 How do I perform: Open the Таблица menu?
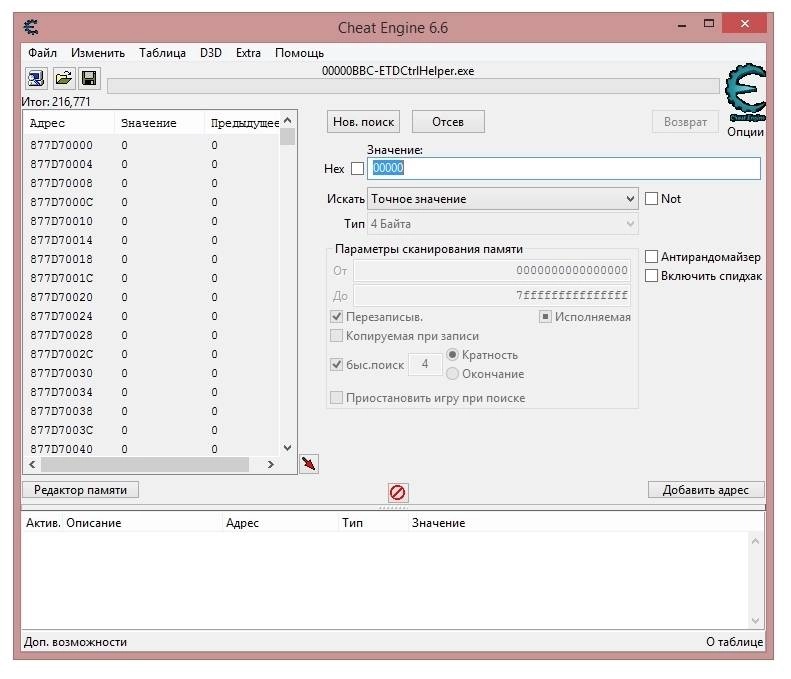tap(162, 53)
